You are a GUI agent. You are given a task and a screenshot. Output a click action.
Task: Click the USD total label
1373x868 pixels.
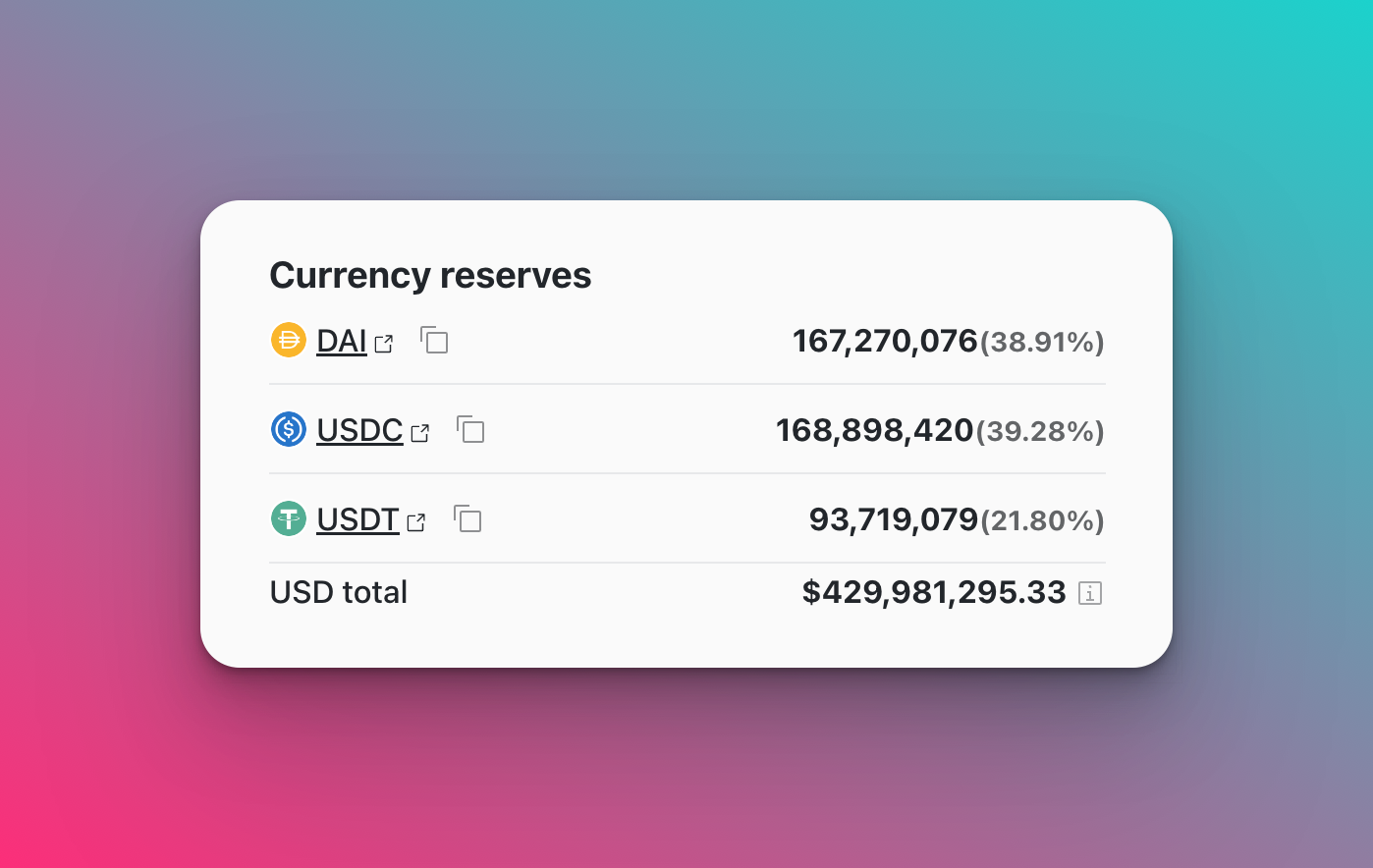click(x=339, y=592)
